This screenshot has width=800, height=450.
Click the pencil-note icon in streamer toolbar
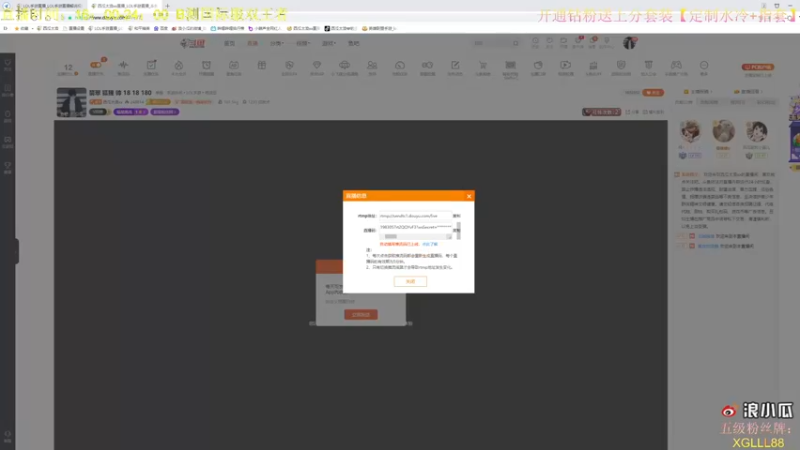point(455,67)
